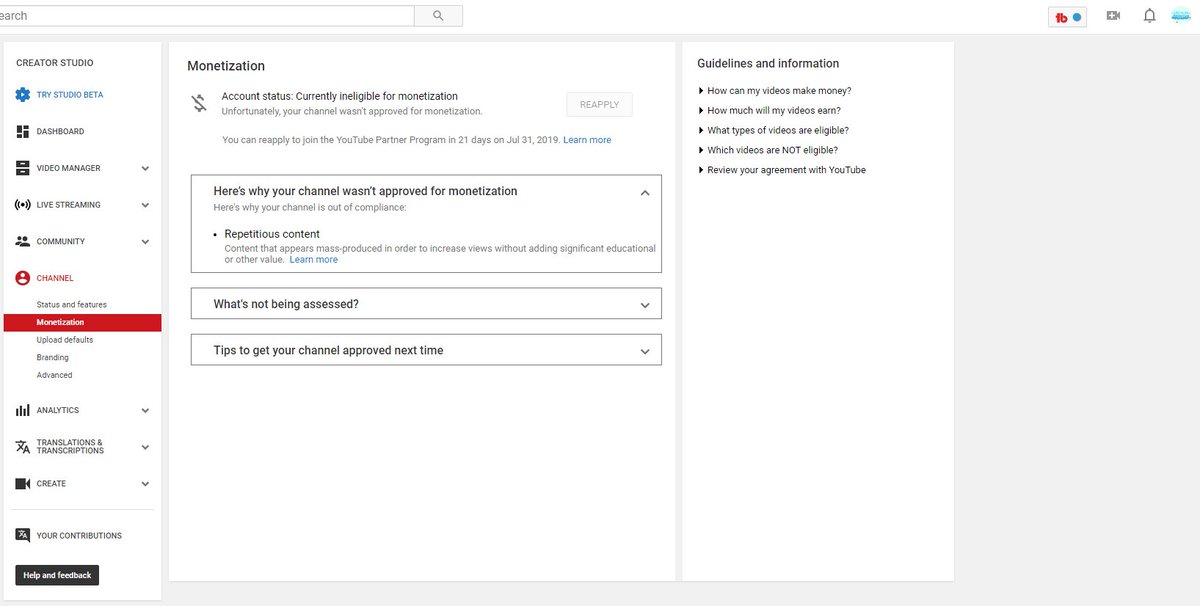The image size is (1200, 606).
Task: Click the Creator Studio heading
Action: [55, 63]
